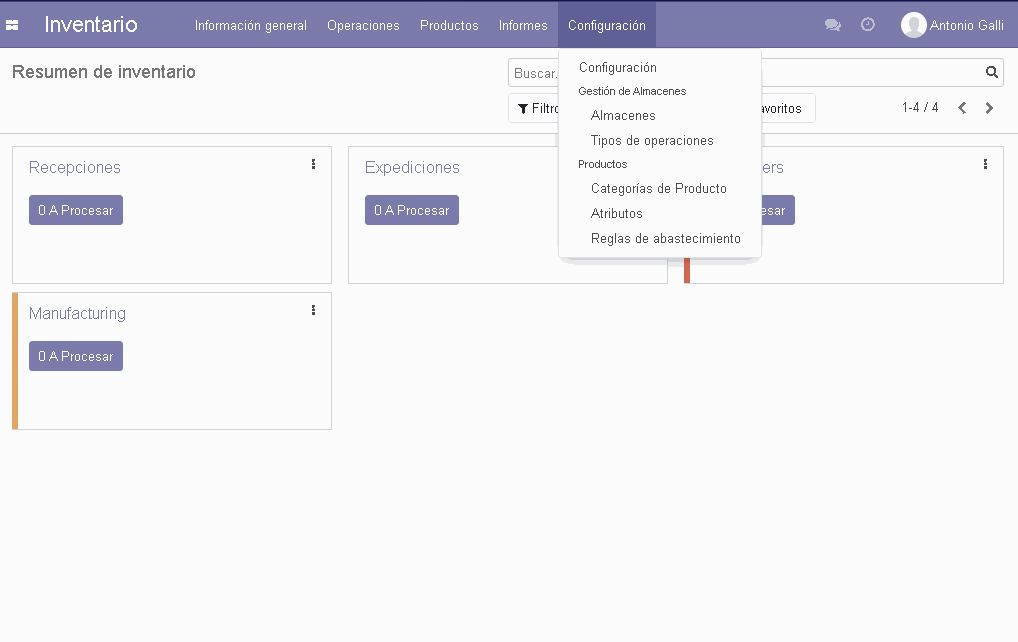Go to the next page arrow
The width and height of the screenshot is (1018, 642).
[989, 108]
